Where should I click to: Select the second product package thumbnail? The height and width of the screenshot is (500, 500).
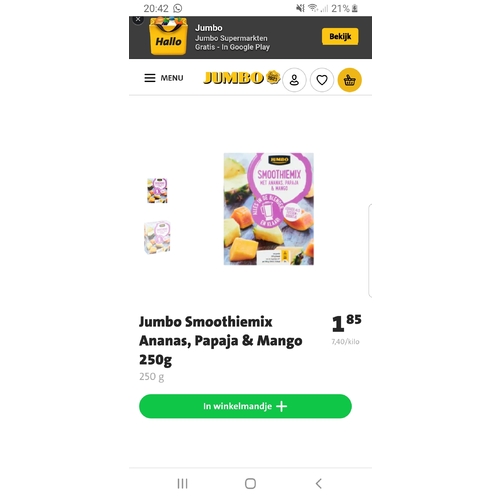click(x=157, y=237)
